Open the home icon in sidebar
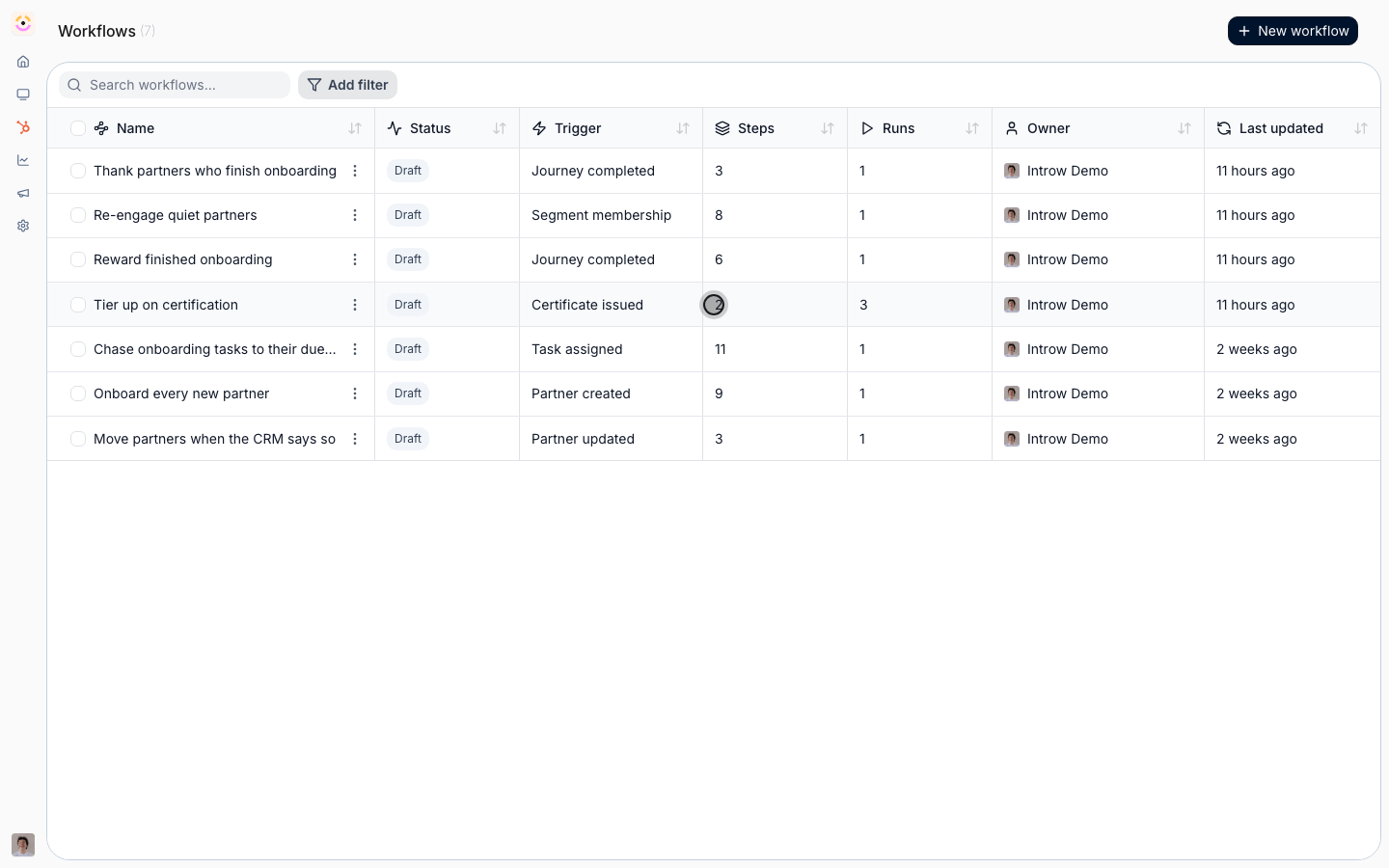This screenshot has height=868, width=1389. point(23,62)
